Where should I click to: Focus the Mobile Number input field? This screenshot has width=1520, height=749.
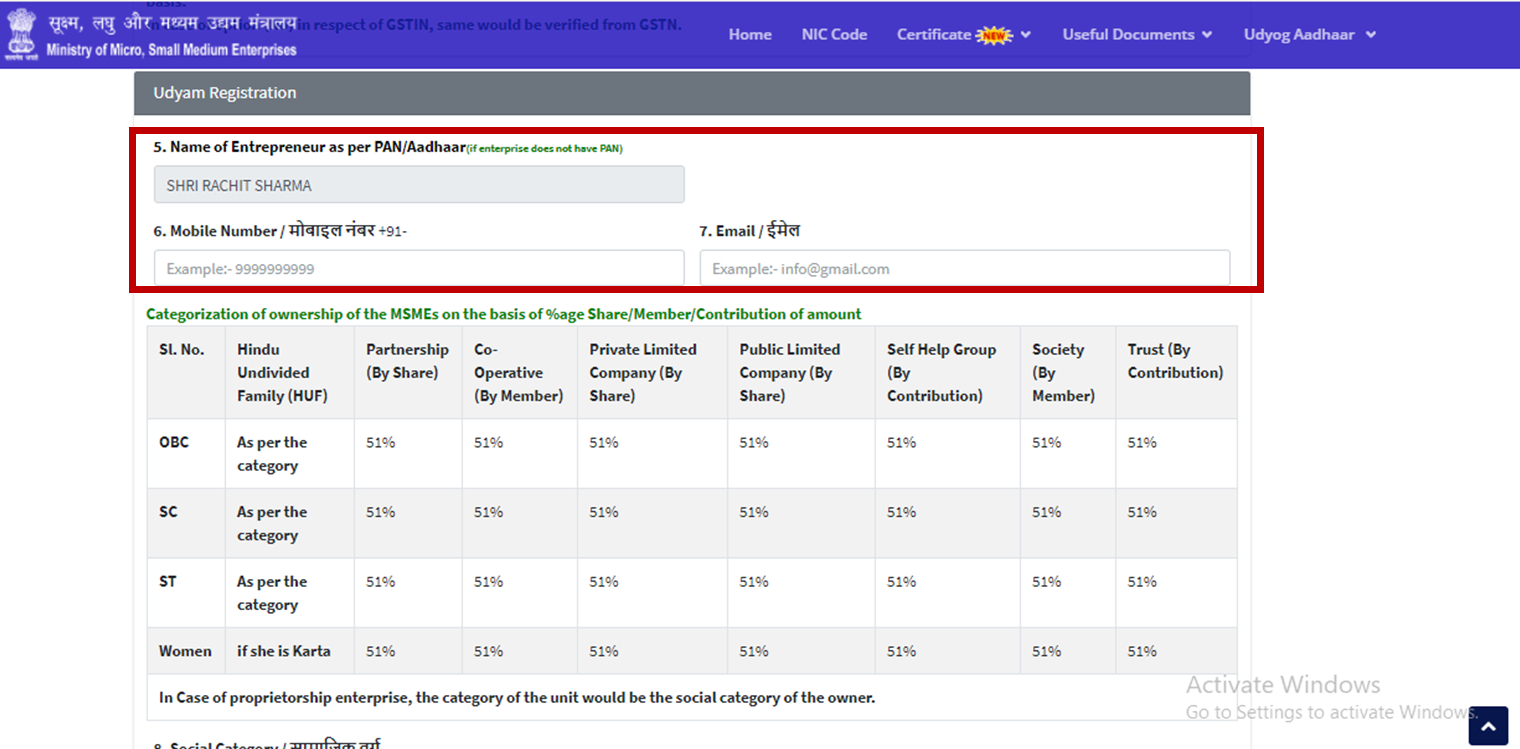click(419, 269)
